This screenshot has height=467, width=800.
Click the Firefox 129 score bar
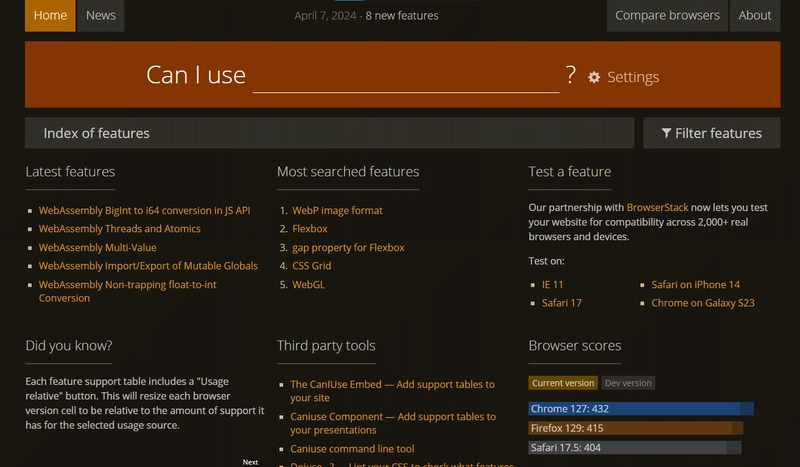[x=636, y=428]
